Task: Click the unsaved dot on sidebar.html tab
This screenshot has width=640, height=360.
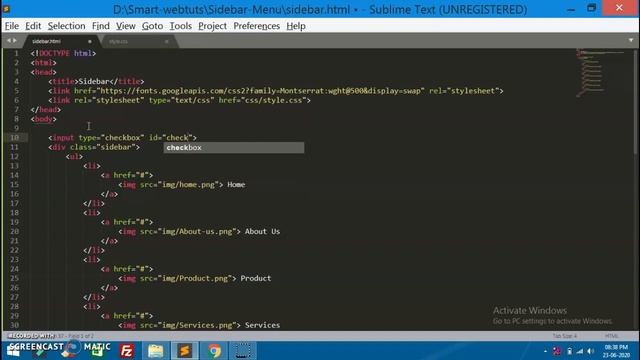Action: point(89,41)
